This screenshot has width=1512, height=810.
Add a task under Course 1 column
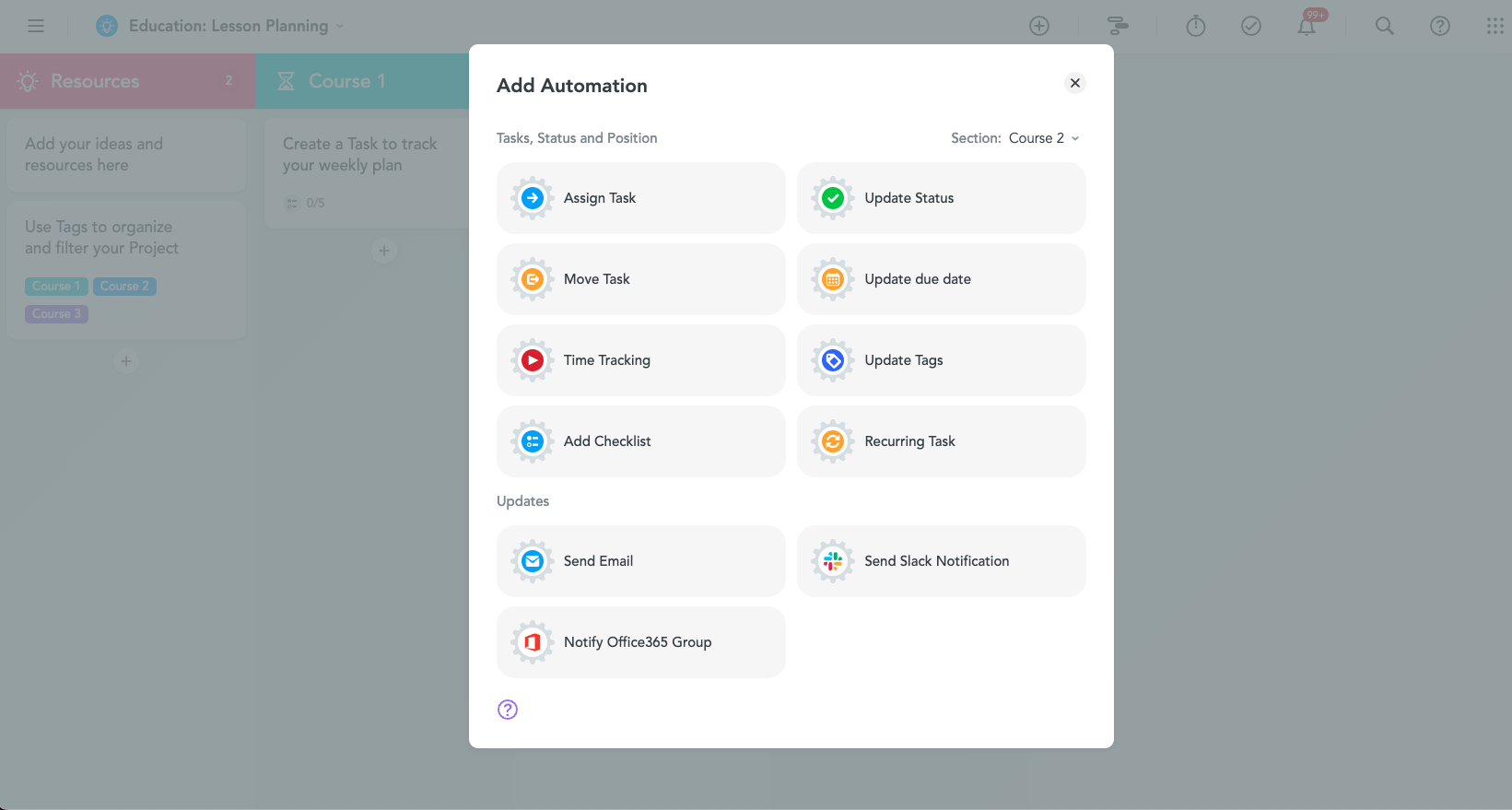(x=384, y=251)
